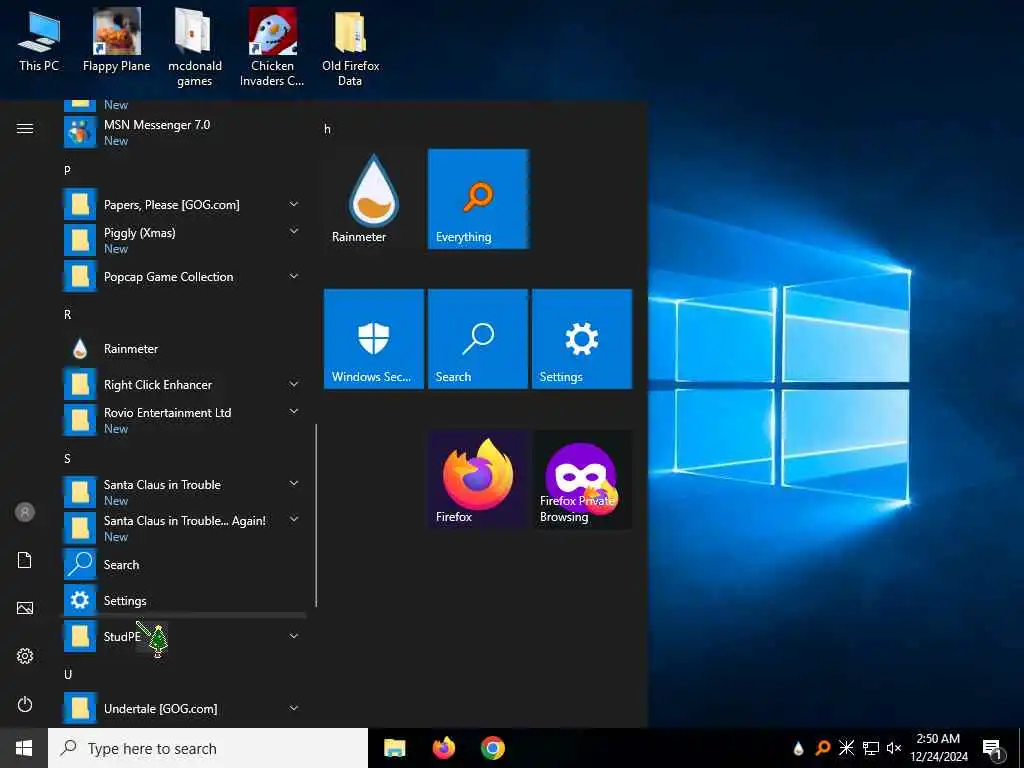Viewport: 1024px width, 768px height.
Task: Select the Old Firefox Data desktop folder
Action: coord(351,47)
